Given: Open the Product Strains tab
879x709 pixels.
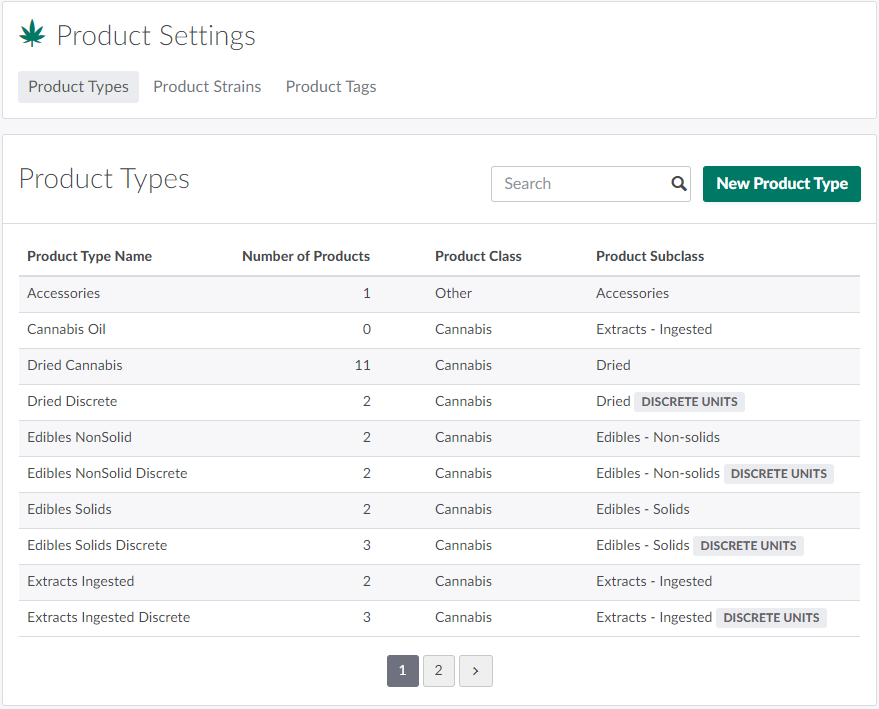Looking at the screenshot, I should tap(207, 87).
